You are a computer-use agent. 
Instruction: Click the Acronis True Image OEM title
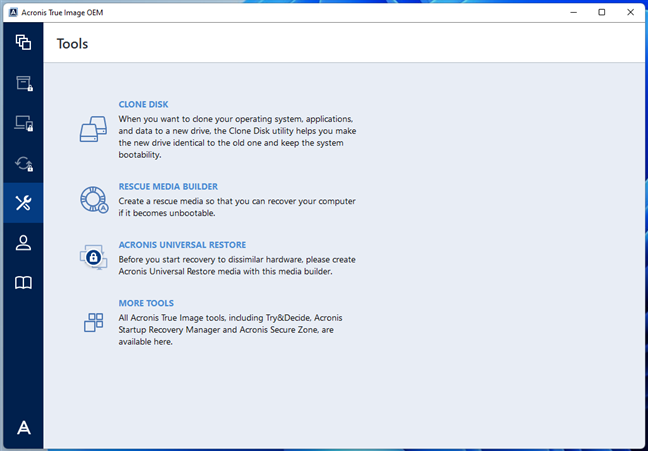click(62, 12)
